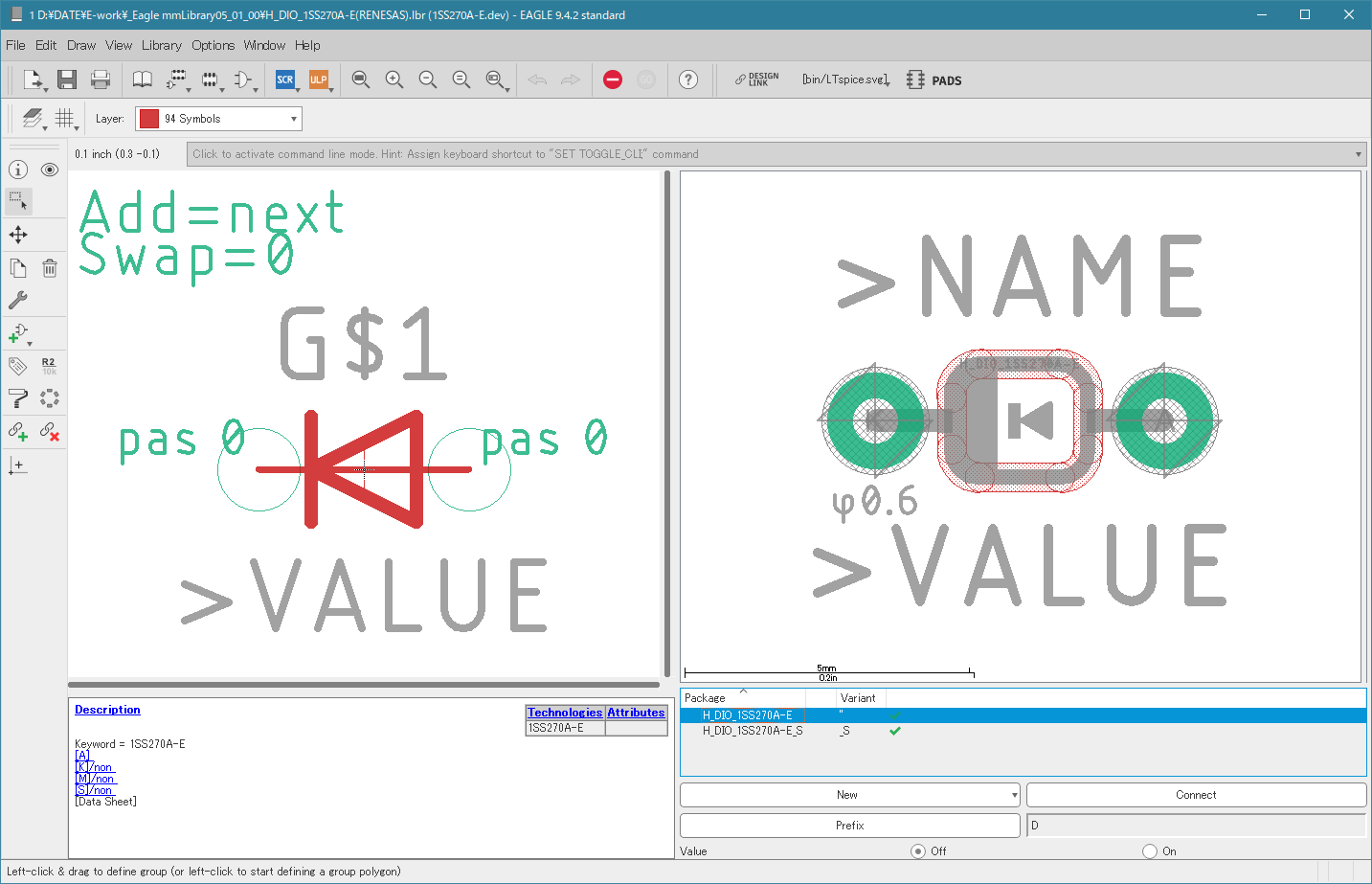Open the ULP user program icon
This screenshot has width=1372, height=884.
click(x=319, y=79)
